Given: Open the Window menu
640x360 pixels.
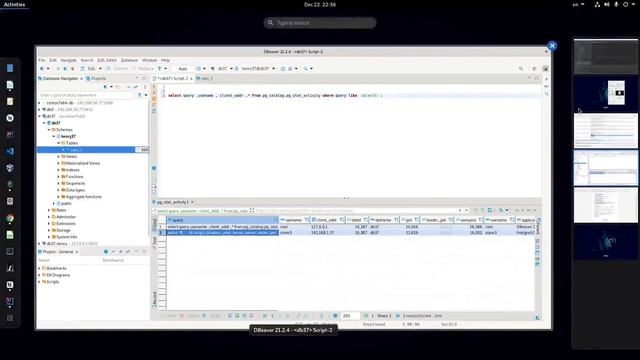Looking at the screenshot, I should pyautogui.click(x=149, y=60).
